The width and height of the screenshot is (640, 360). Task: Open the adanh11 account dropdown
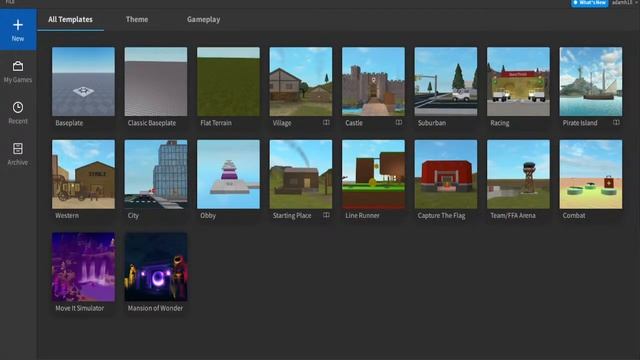(624, 2)
